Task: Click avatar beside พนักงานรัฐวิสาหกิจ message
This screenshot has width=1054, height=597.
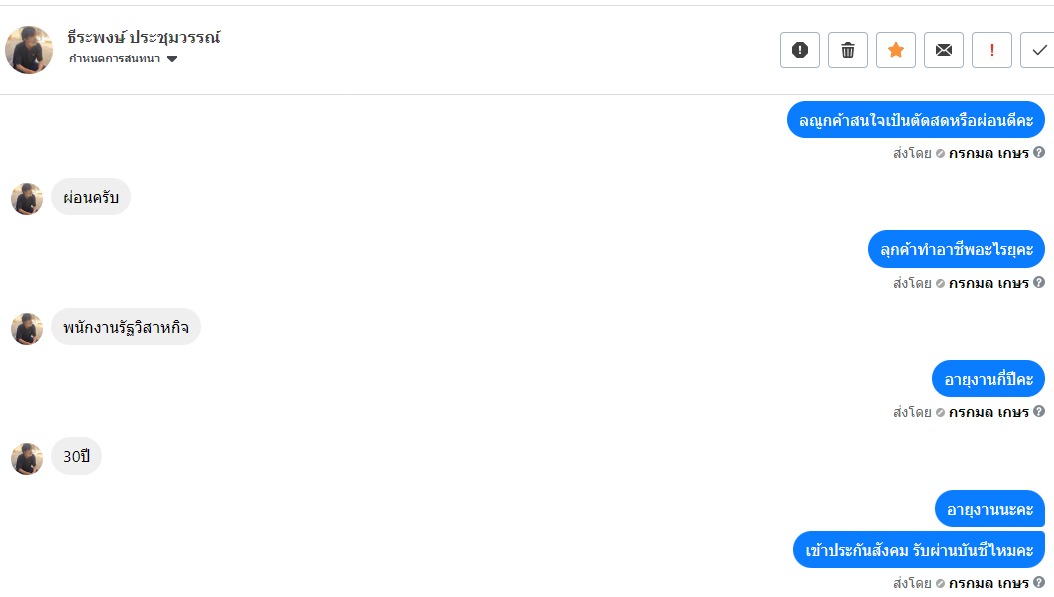Action: pyautogui.click(x=27, y=328)
